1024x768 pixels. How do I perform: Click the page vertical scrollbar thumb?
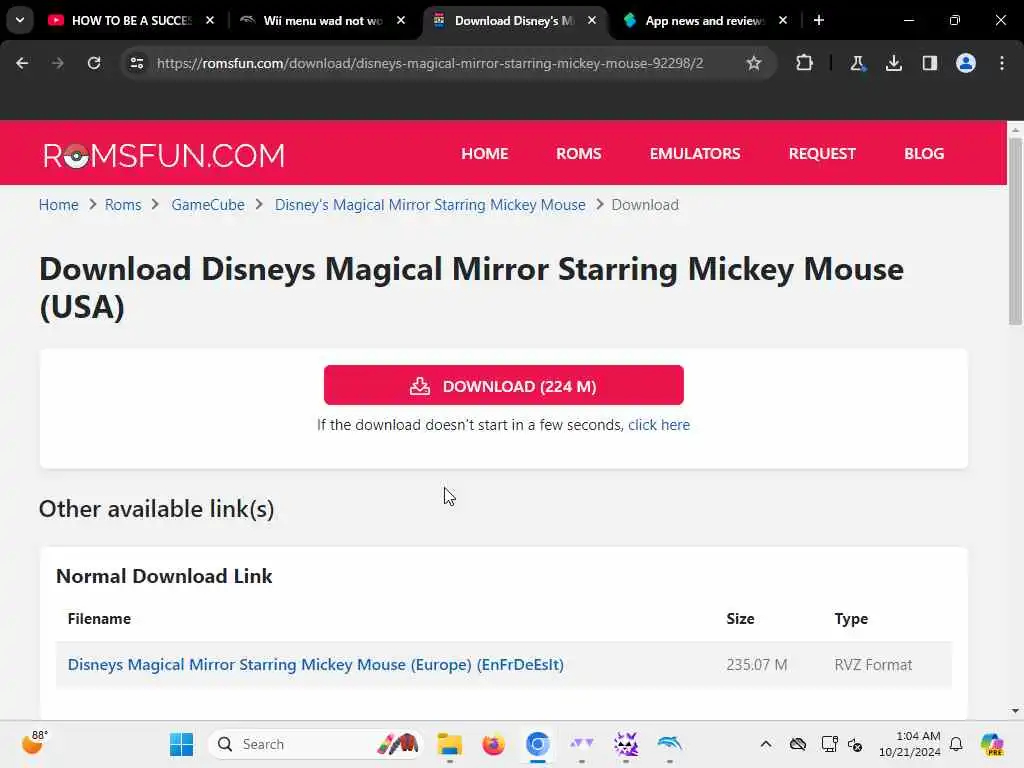(x=1015, y=232)
